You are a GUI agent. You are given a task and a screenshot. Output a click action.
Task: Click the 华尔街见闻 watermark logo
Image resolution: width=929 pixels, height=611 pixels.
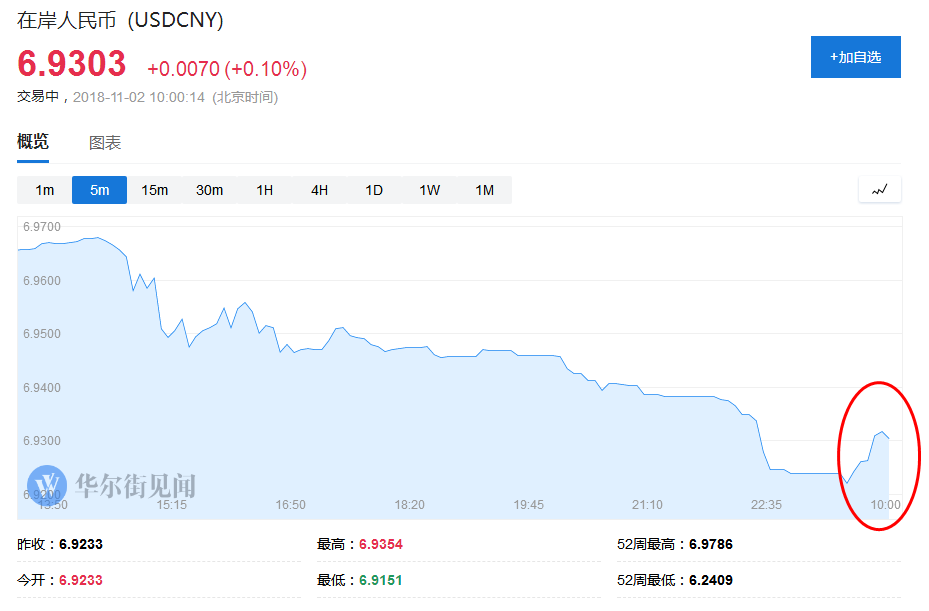click(x=112, y=485)
